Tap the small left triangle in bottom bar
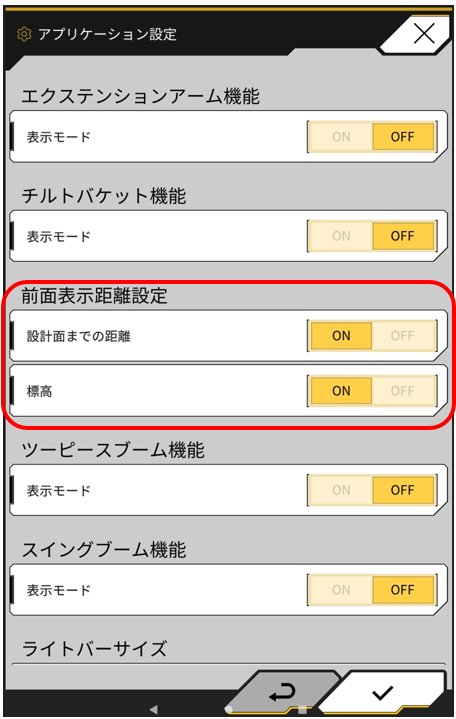456x719 pixels. click(154, 709)
